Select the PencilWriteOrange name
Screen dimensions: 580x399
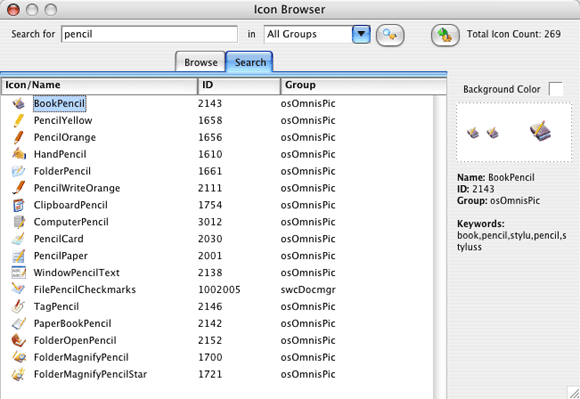pos(77,188)
